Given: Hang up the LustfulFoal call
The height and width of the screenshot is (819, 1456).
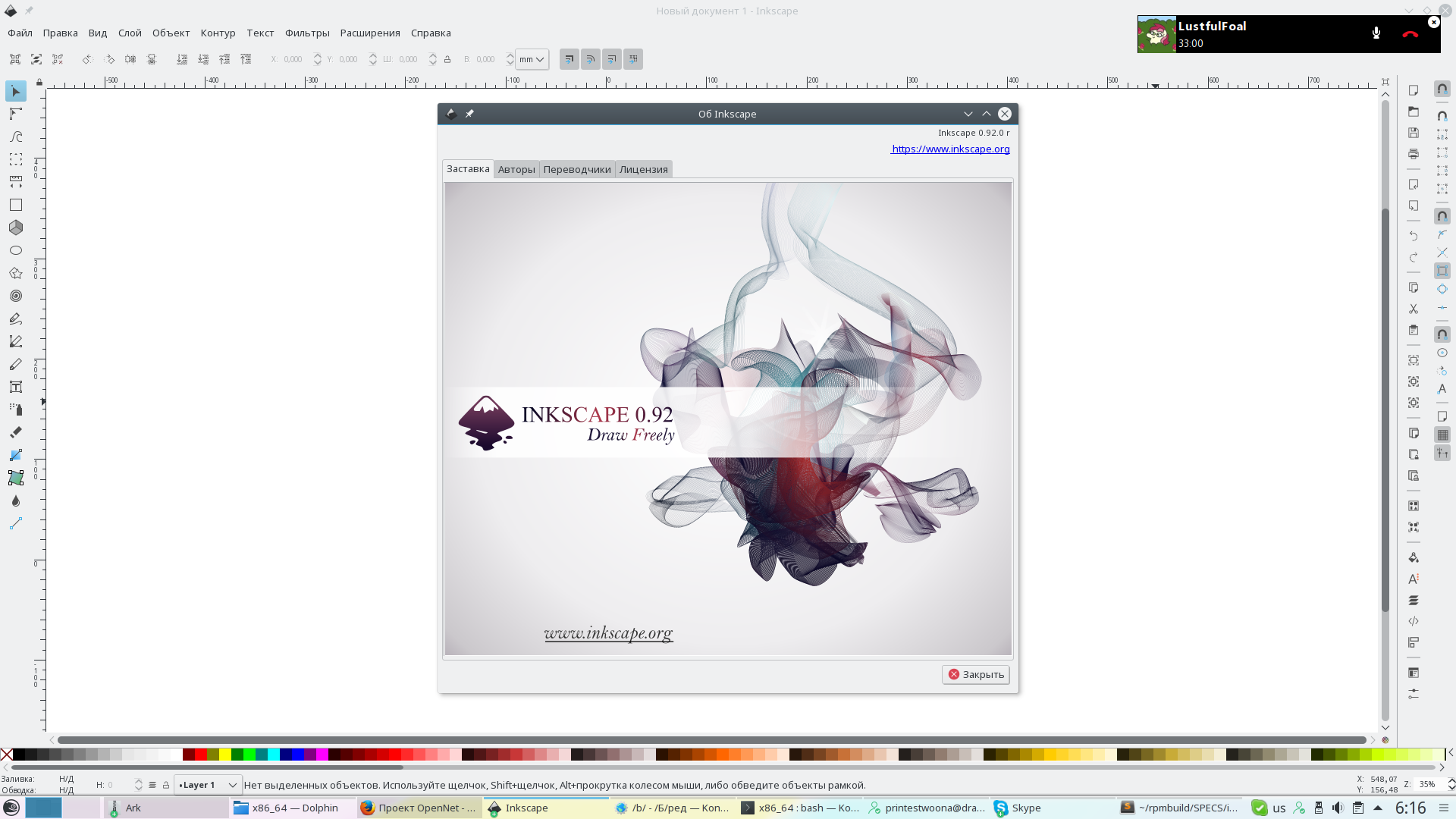Looking at the screenshot, I should pos(1410,33).
